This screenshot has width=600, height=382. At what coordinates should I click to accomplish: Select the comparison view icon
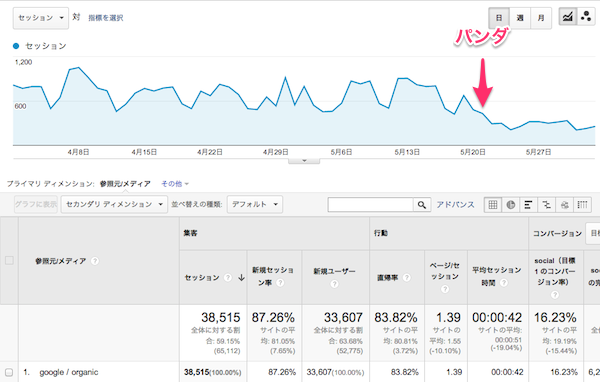(546, 205)
